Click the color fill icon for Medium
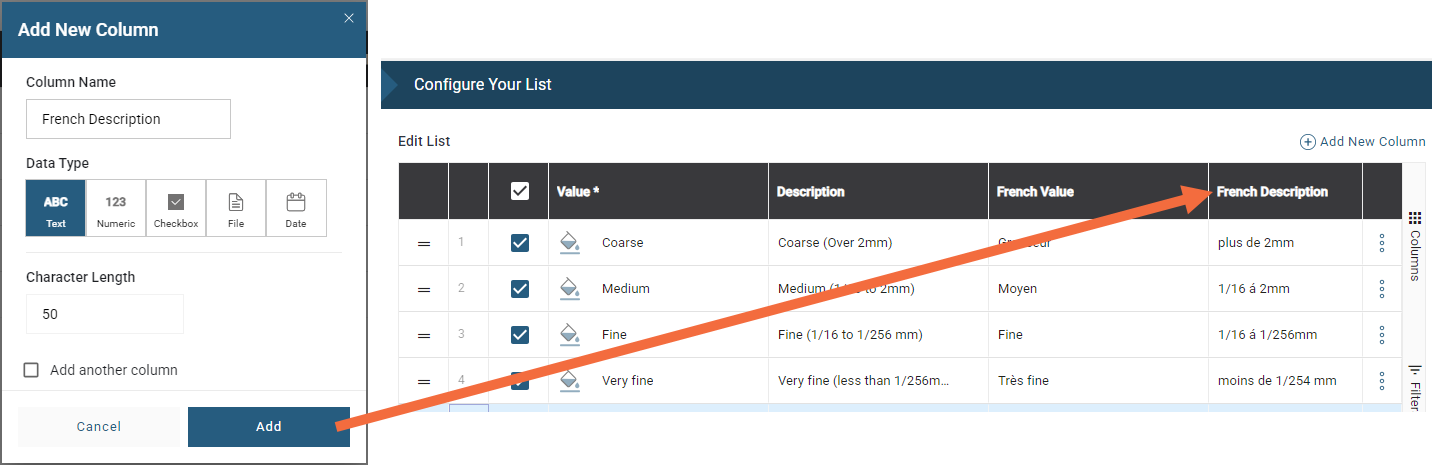Screen dimensions: 1432x465 click(569, 289)
